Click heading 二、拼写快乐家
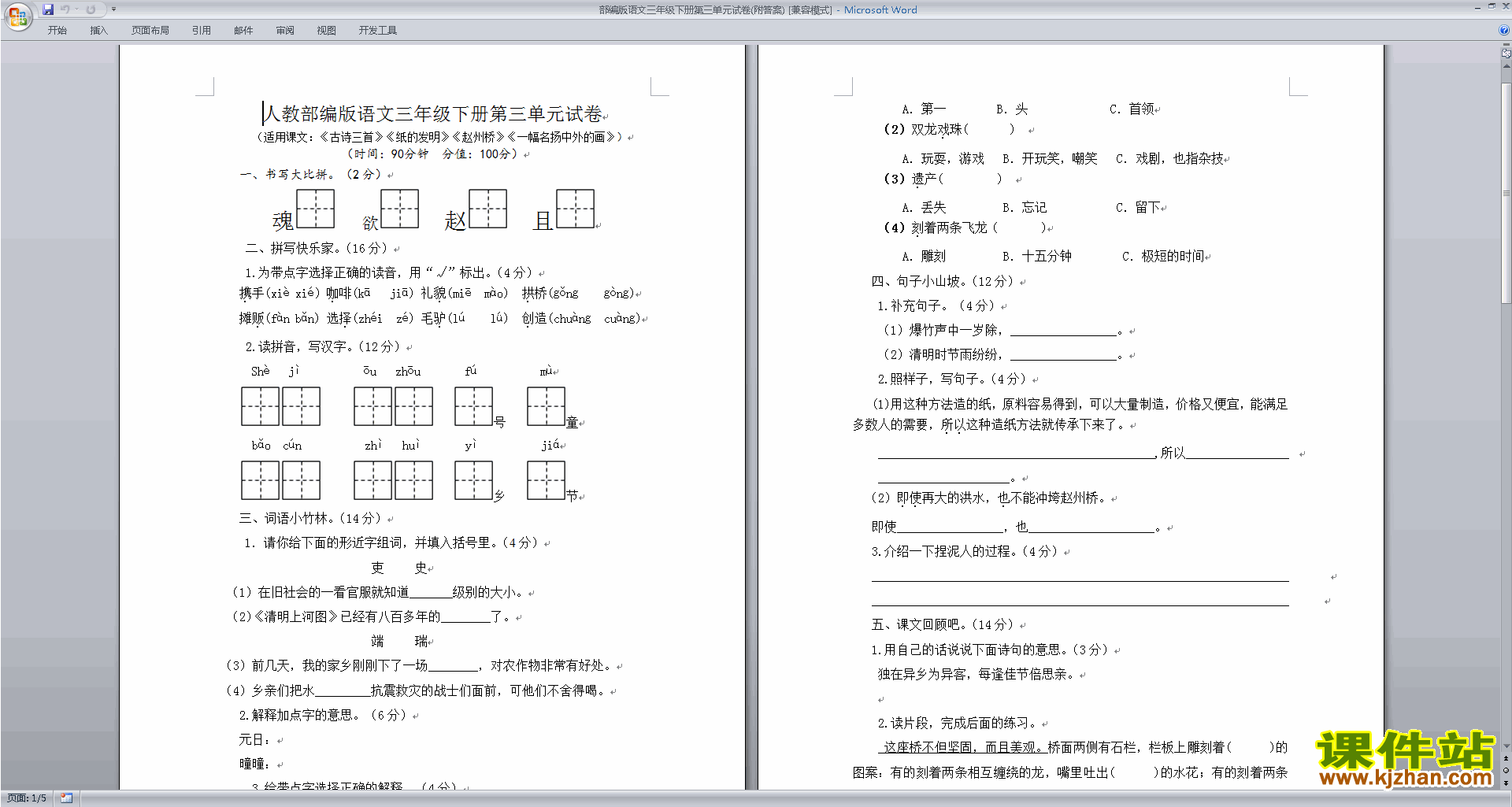1512x807 pixels. pos(291,248)
